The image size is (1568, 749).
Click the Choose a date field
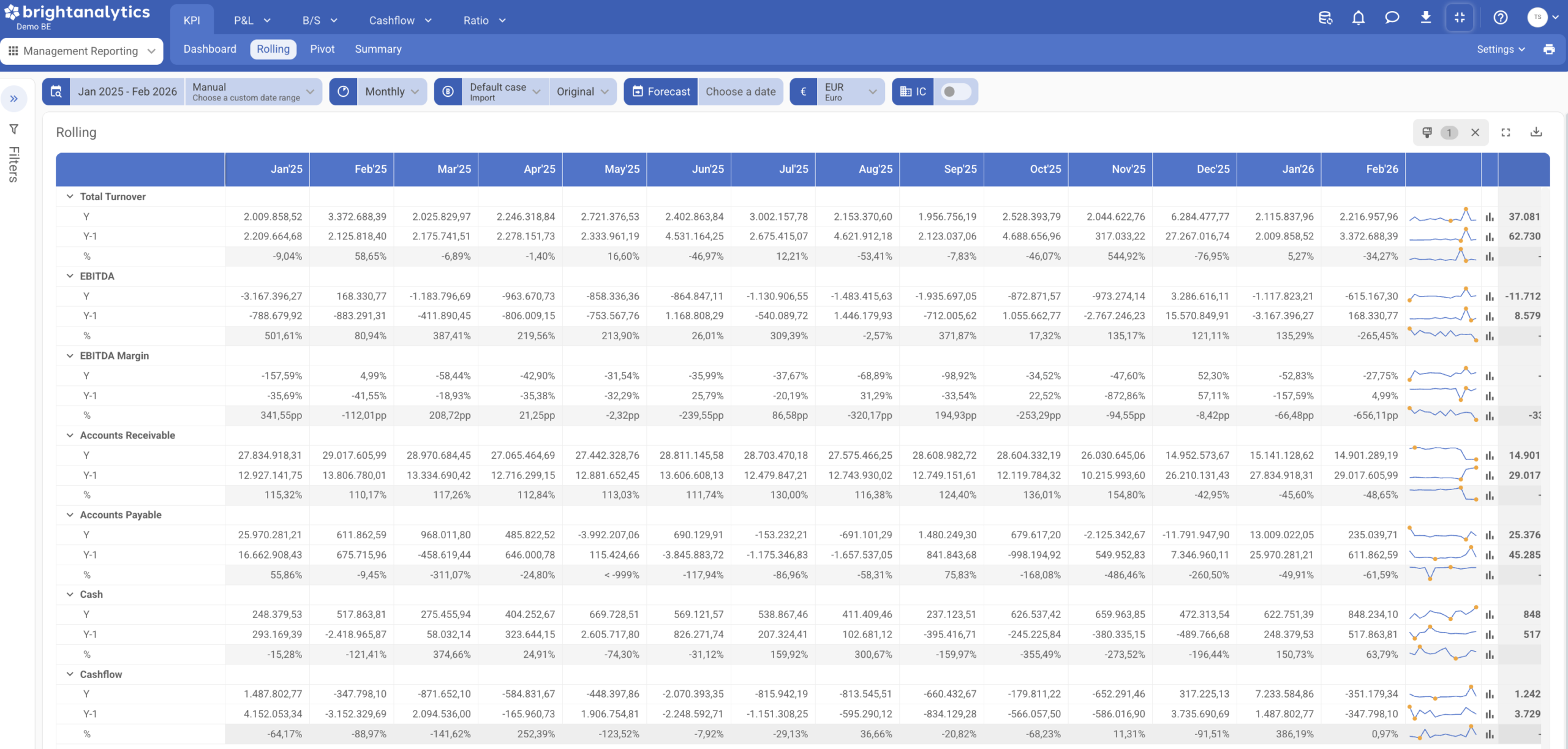(x=741, y=92)
